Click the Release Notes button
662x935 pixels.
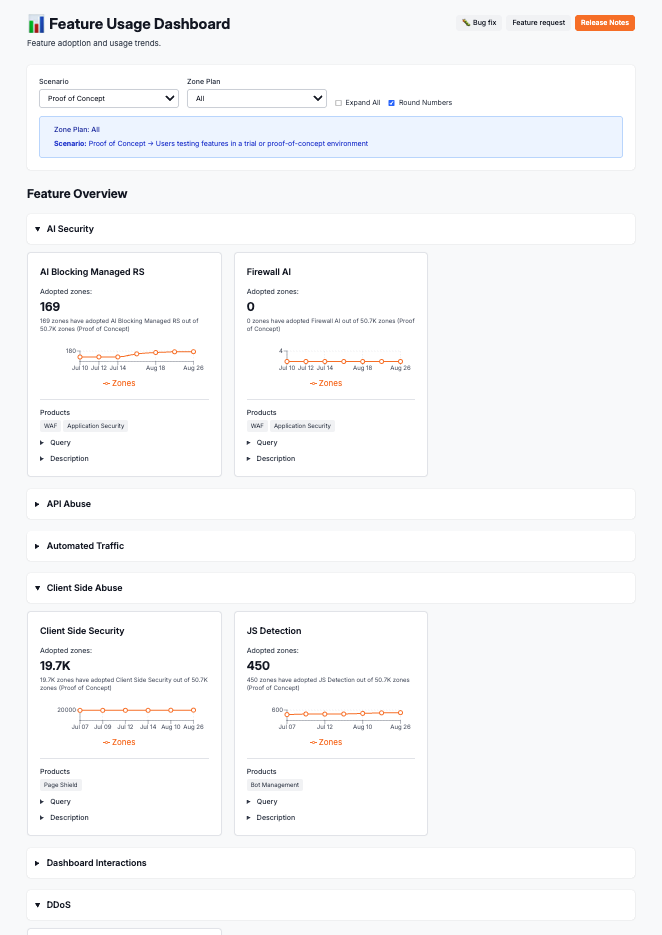coord(604,22)
